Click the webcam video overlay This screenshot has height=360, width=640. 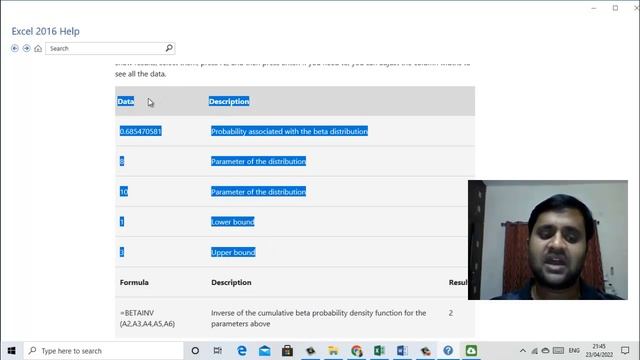point(548,240)
